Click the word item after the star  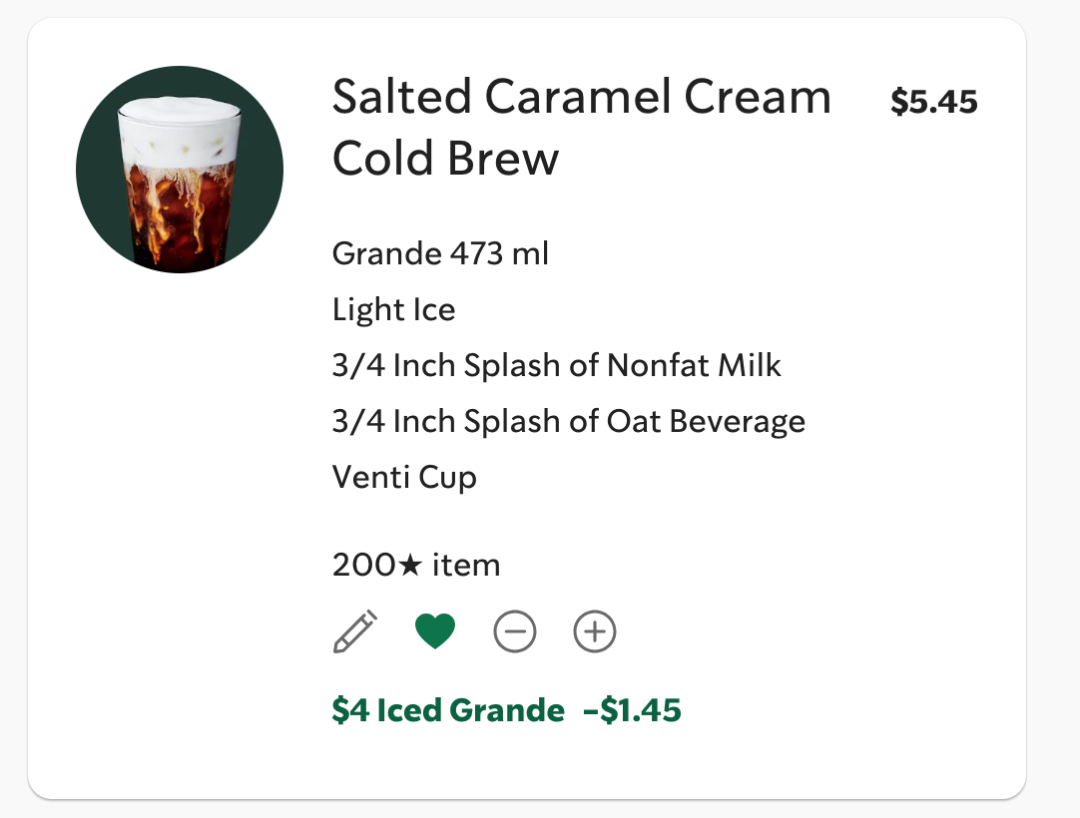pos(466,566)
